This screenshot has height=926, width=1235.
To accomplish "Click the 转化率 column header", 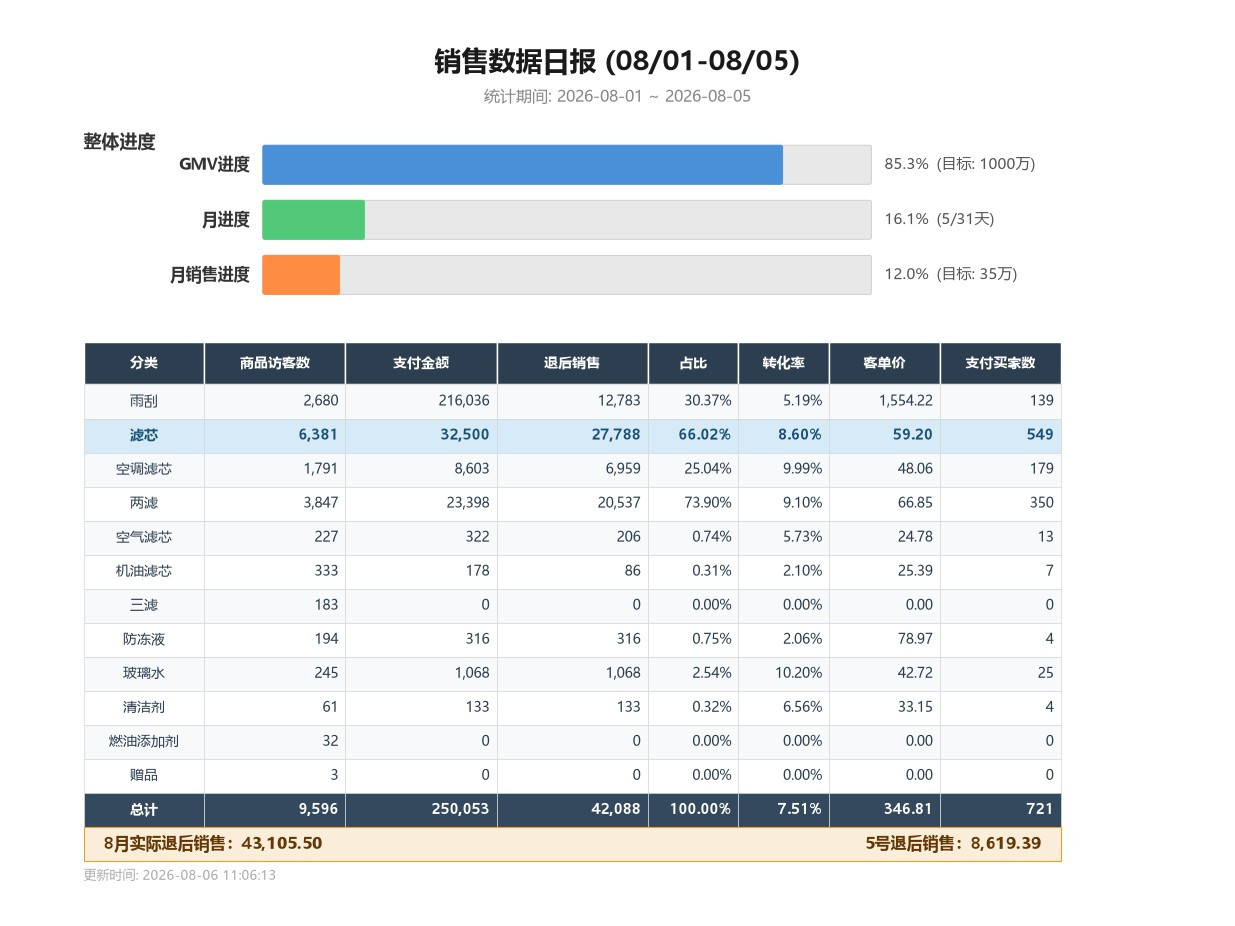I will 784,364.
